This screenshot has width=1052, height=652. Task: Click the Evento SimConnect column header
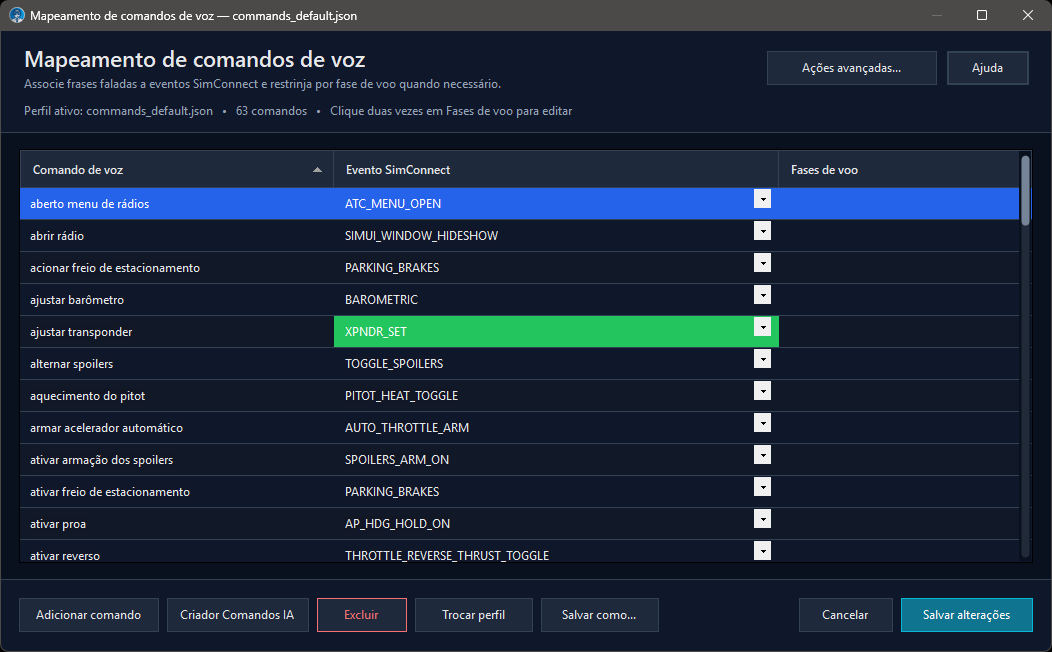pyautogui.click(x=556, y=170)
